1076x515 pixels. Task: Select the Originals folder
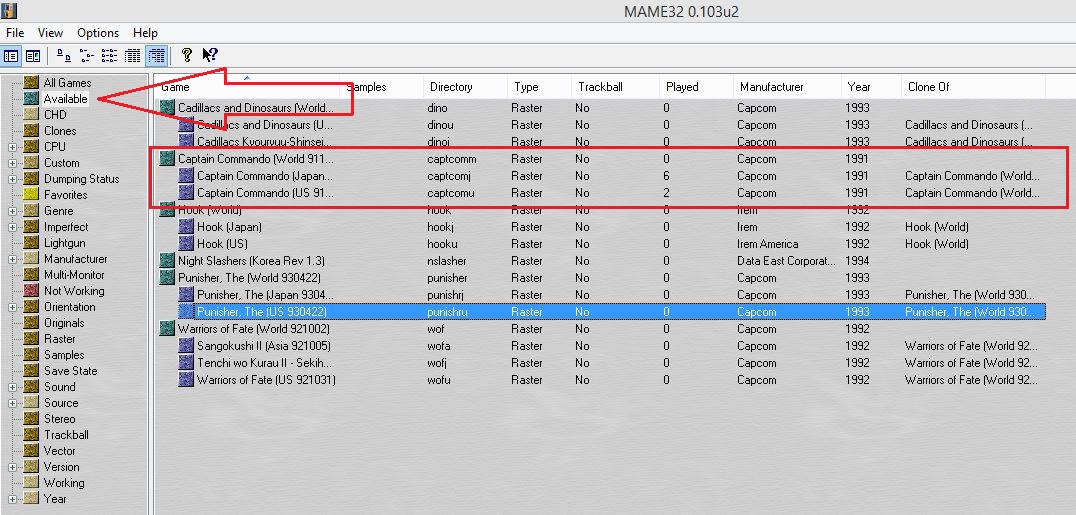point(64,323)
